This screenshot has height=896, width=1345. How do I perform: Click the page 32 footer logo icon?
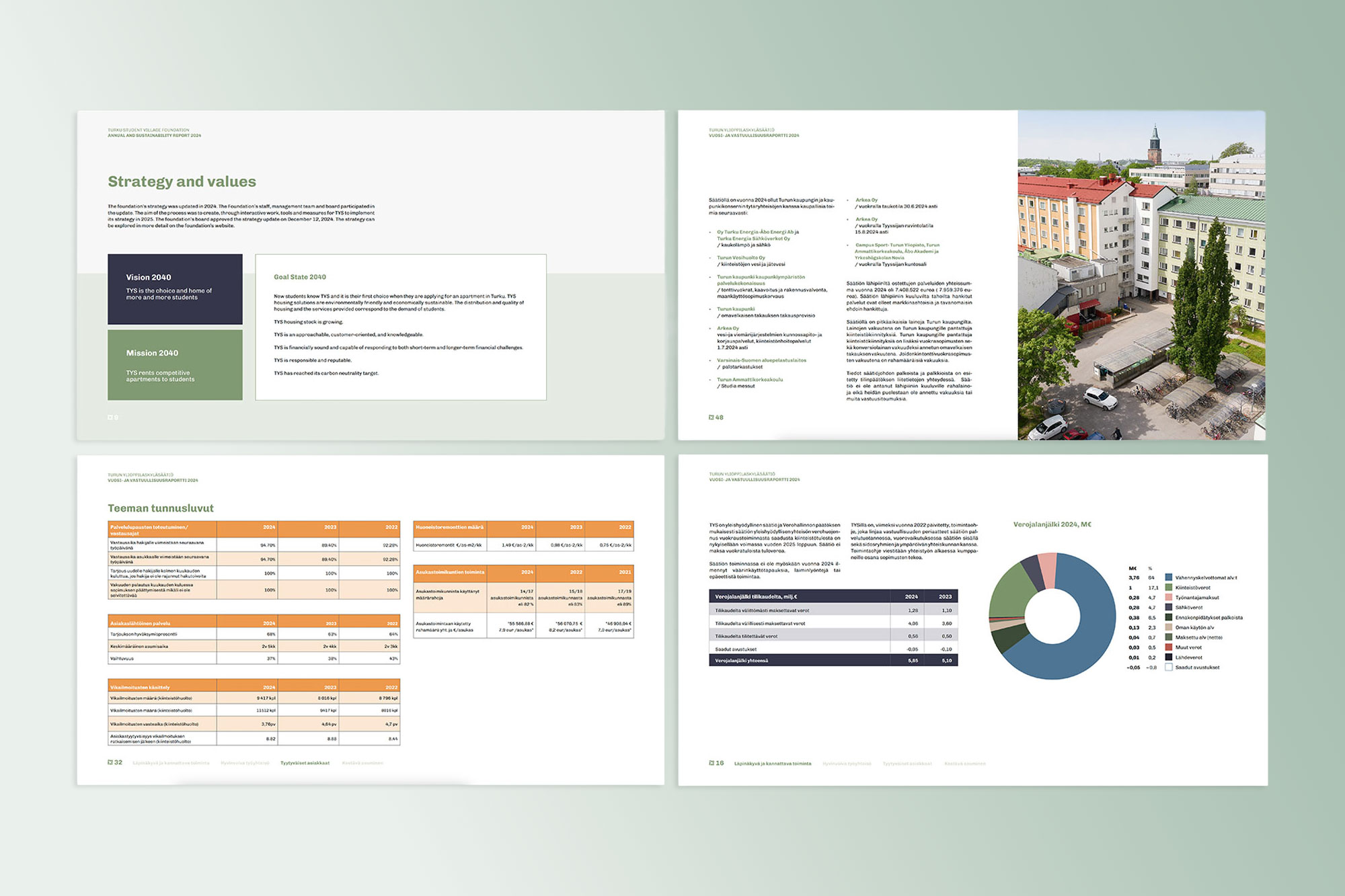[x=110, y=762]
